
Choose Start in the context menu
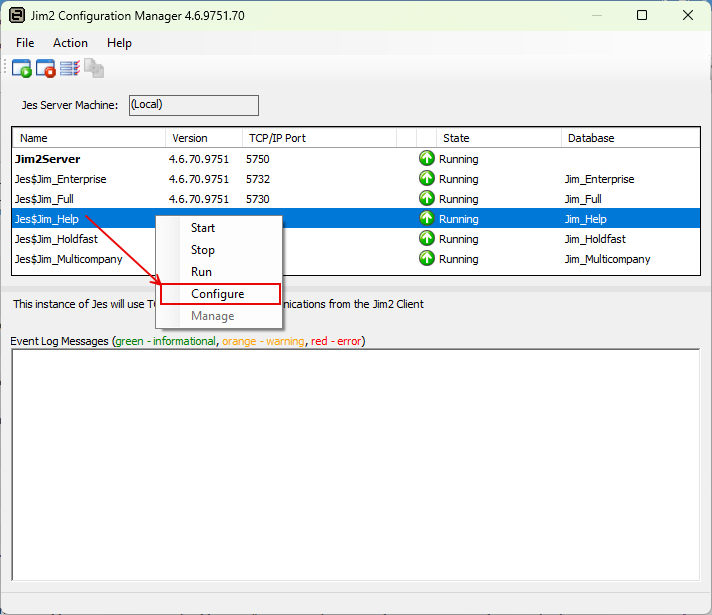pos(203,228)
